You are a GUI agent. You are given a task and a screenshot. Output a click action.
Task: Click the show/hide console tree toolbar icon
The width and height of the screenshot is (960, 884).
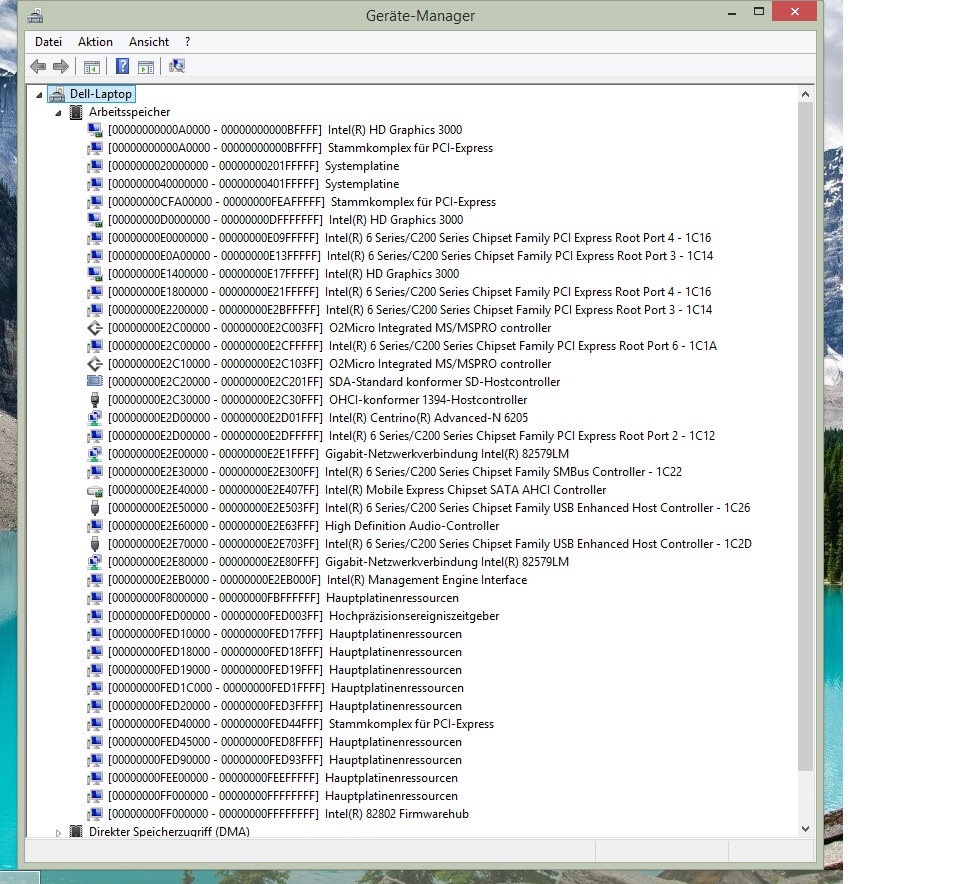92,67
